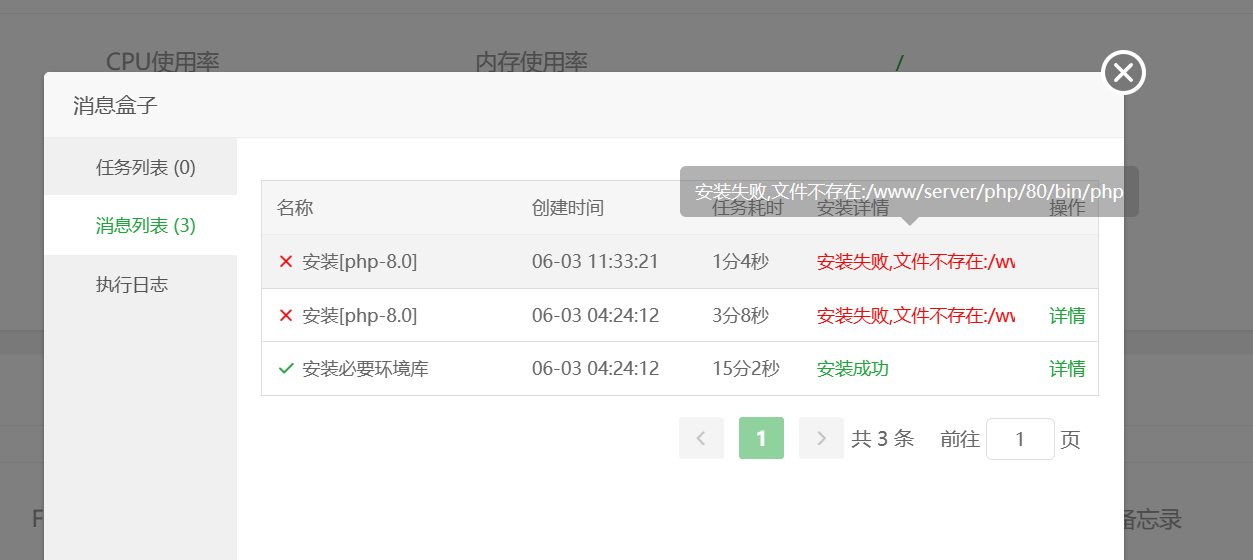Click red X icon for 11:33:21 php-8.0 install
1253x560 pixels.
[x=286, y=262]
